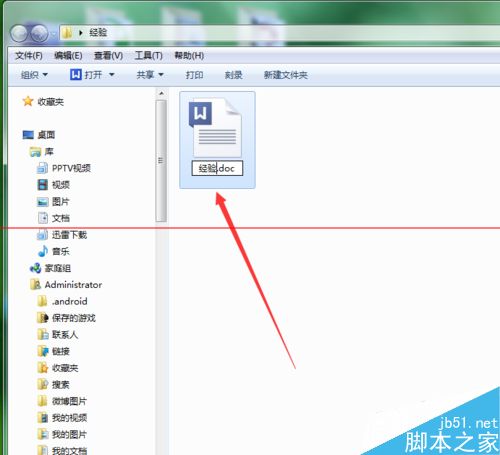The height and width of the screenshot is (455, 500).
Task: Click the WPS icon beside 打开
Action: click(x=76, y=74)
